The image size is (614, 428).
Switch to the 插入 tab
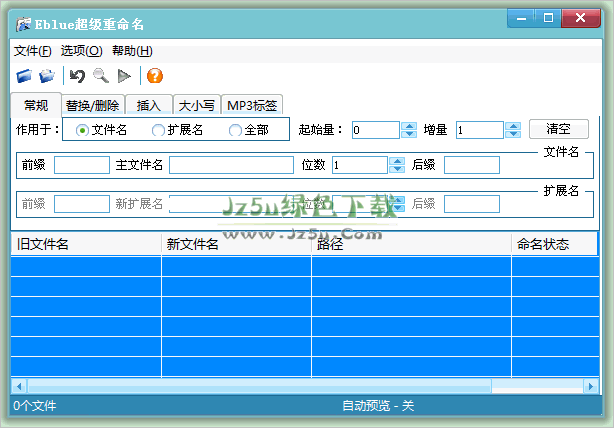tap(148, 105)
